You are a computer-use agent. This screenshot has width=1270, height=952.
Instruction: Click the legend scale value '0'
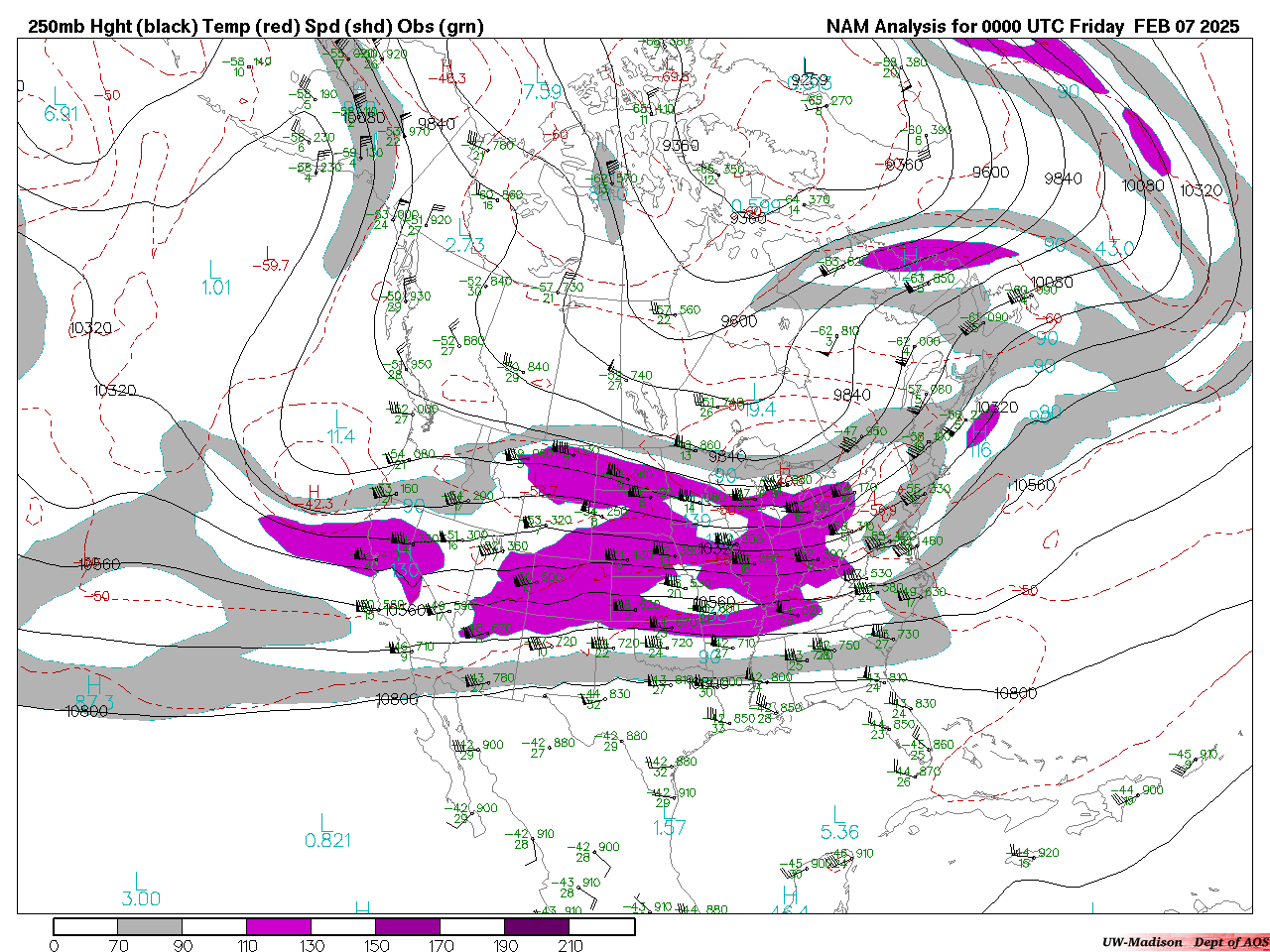pos(54,945)
